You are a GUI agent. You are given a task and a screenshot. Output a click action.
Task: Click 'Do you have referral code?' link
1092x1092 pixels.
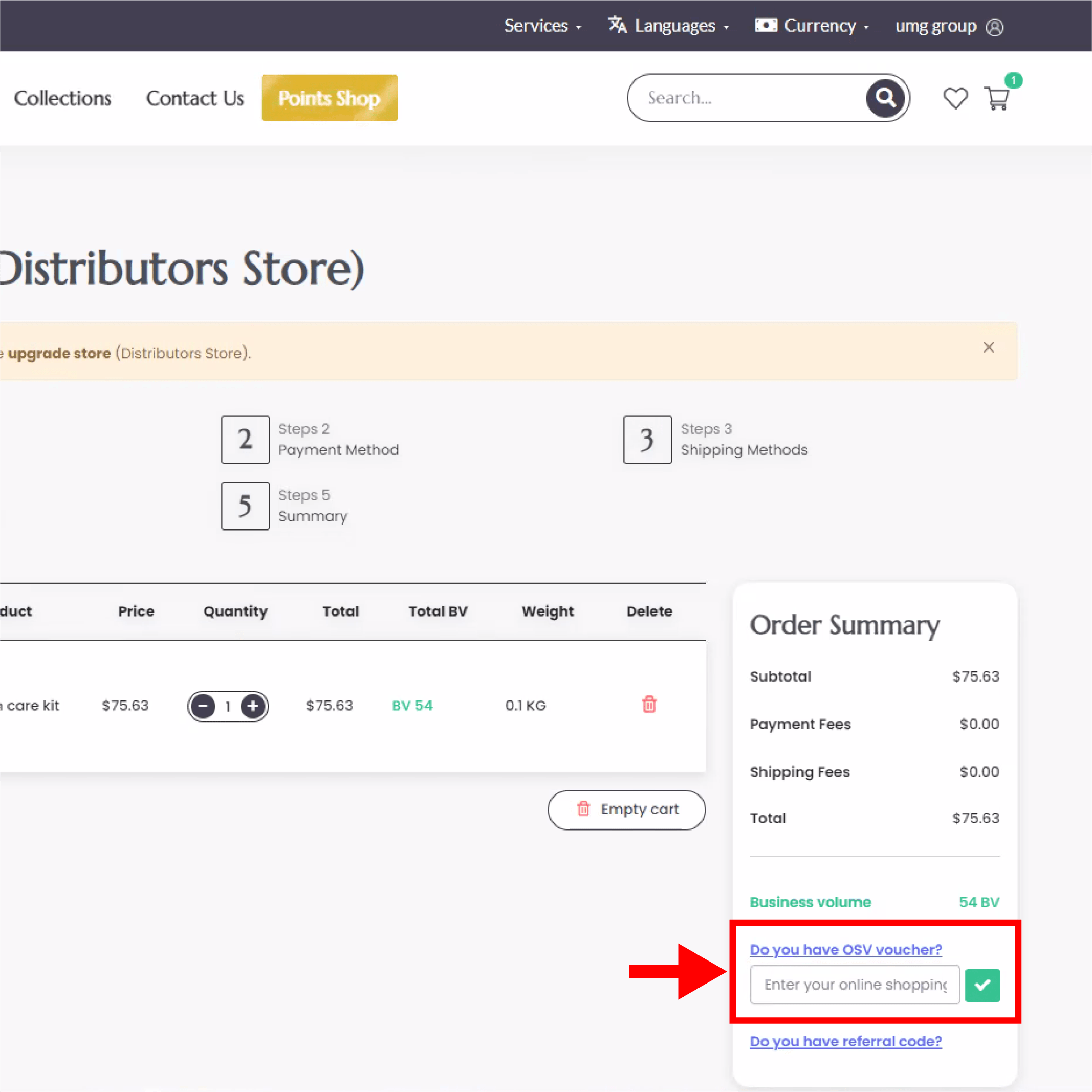click(845, 1041)
